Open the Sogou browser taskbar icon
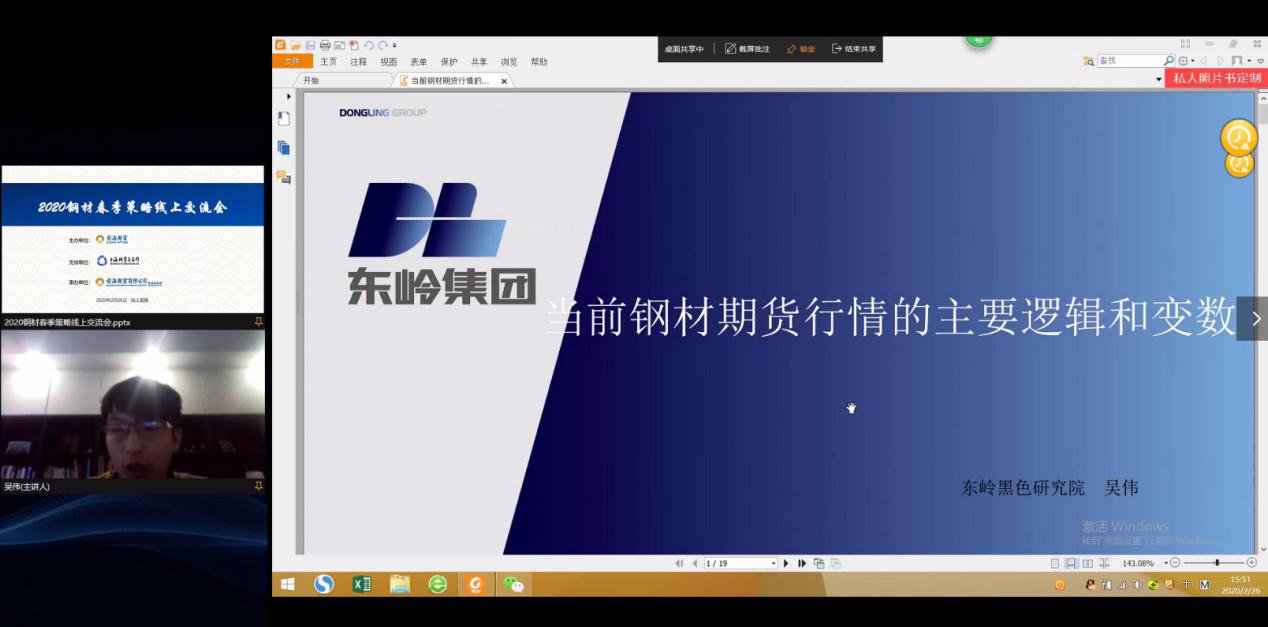1268x627 pixels. coord(323,584)
